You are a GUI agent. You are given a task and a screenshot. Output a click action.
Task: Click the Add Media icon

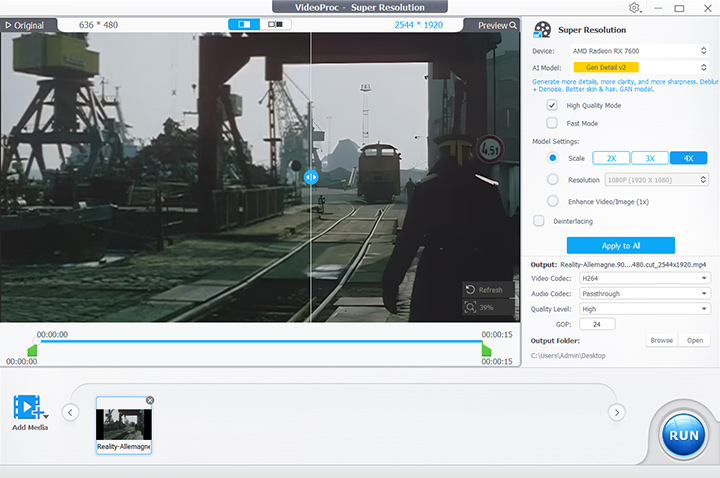pyautogui.click(x=29, y=407)
